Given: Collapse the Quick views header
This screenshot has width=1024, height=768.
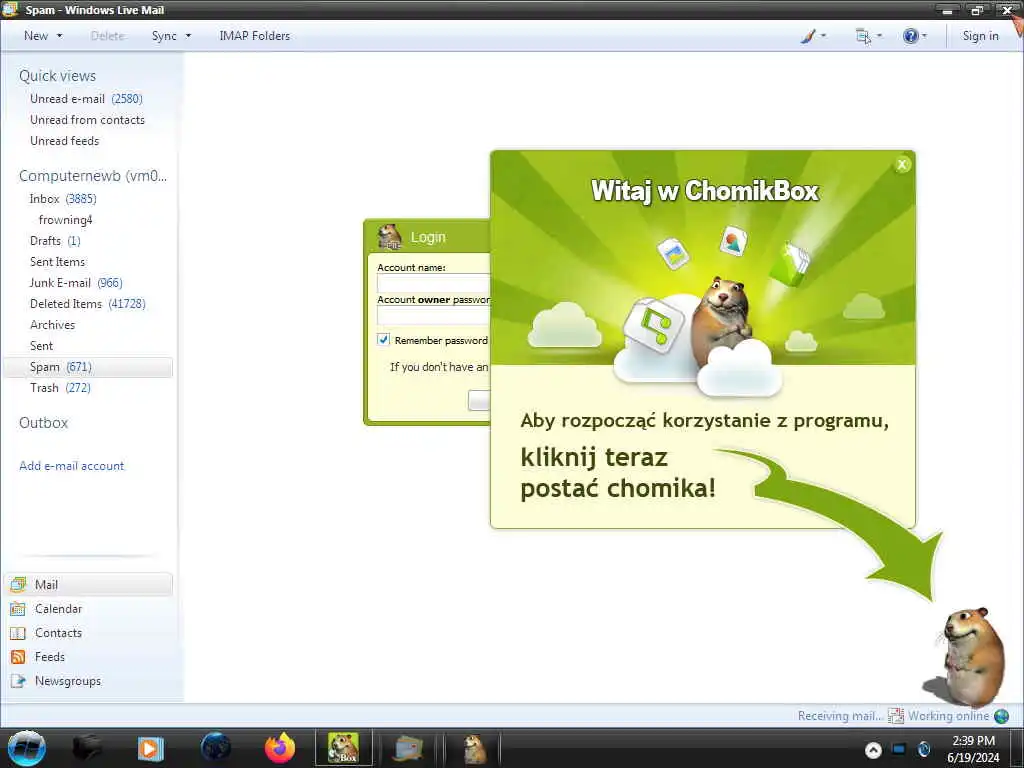Looking at the screenshot, I should coord(57,76).
